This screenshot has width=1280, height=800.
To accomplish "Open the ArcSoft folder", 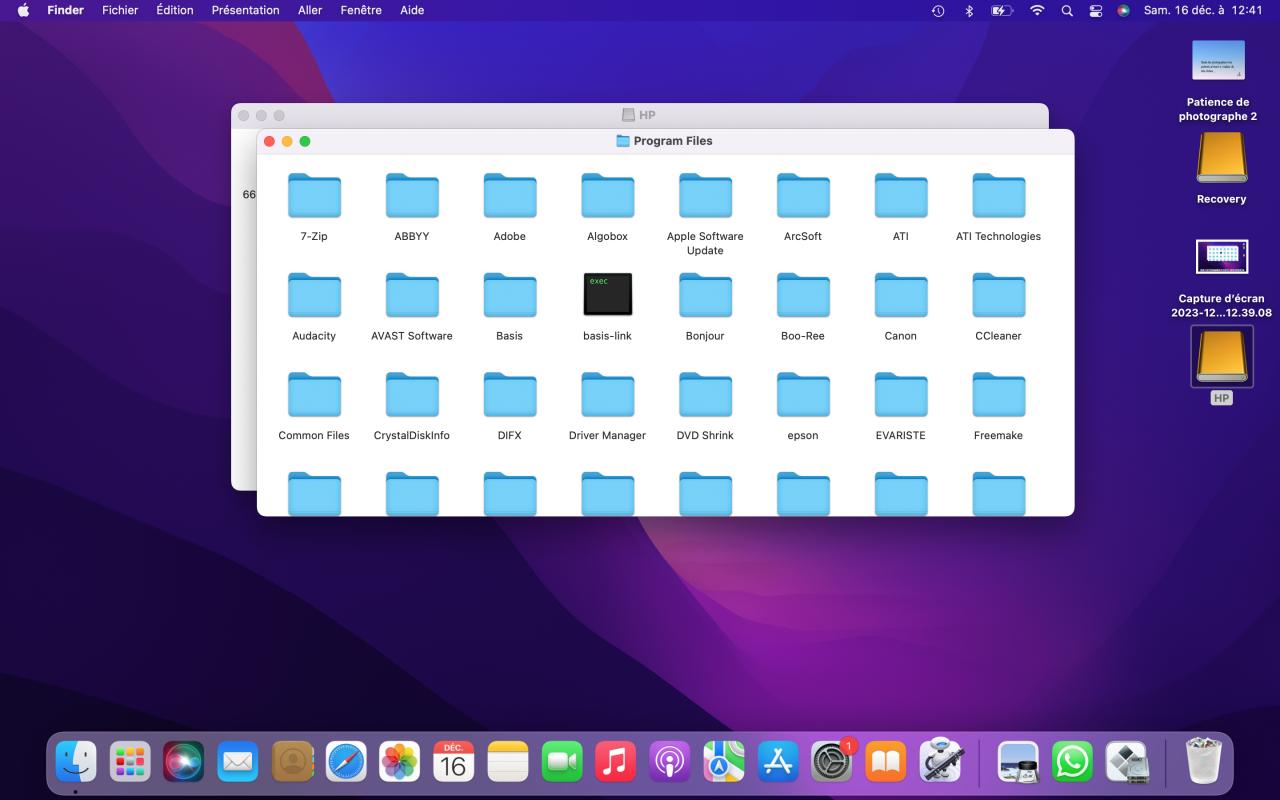I will pyautogui.click(x=803, y=196).
